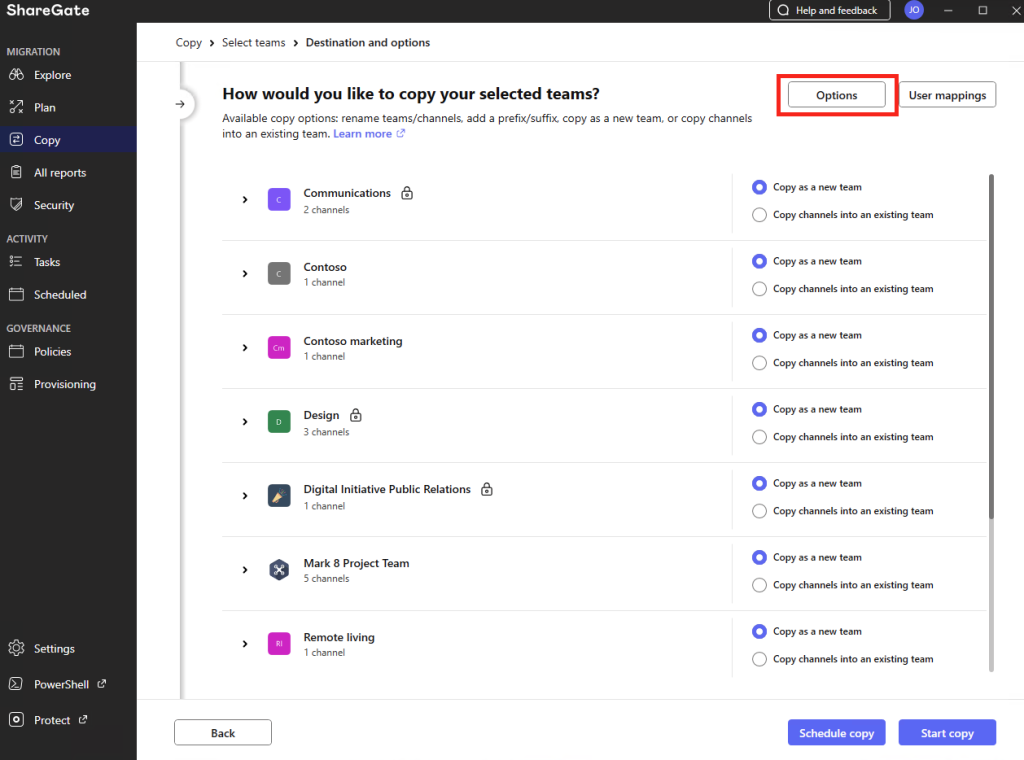The width and height of the screenshot is (1024, 760).
Task: Click the Policies icon
Action: tap(16, 351)
